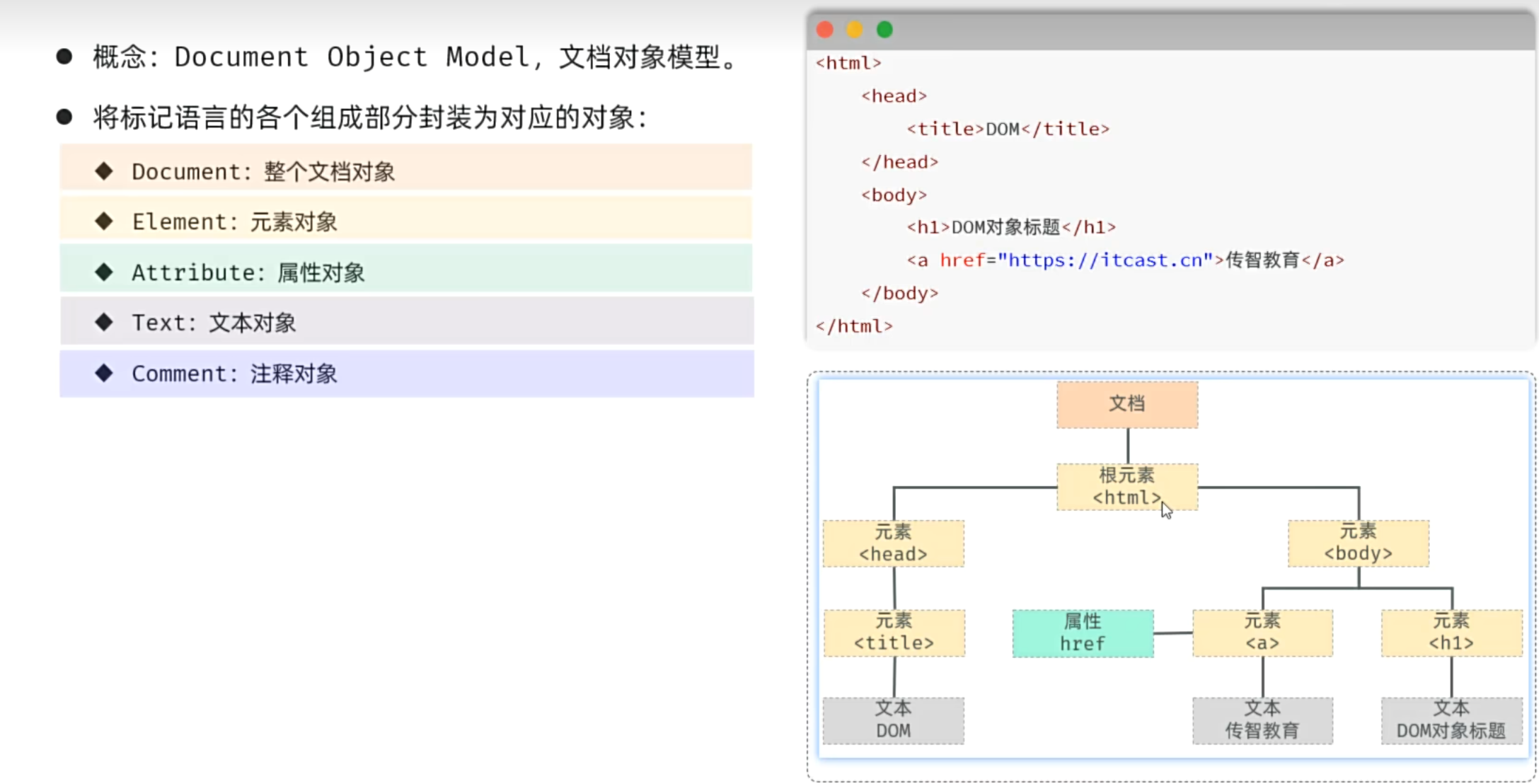Click the 元素 <body> tree node
This screenshot has width=1539, height=784.
1358,543
